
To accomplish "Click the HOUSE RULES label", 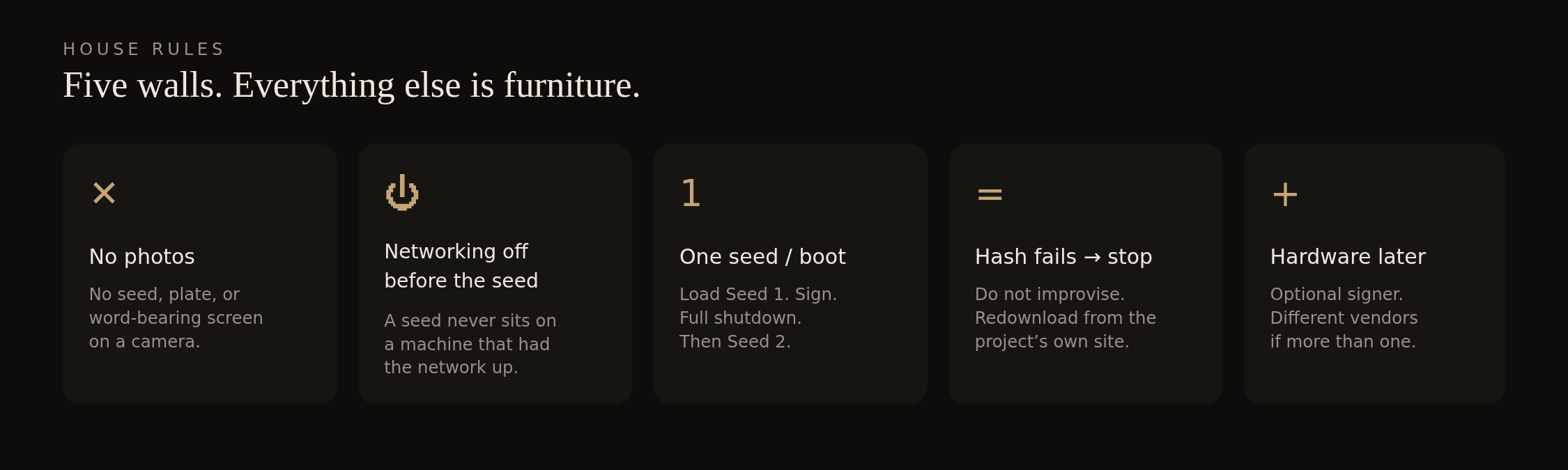I will coord(144,49).
